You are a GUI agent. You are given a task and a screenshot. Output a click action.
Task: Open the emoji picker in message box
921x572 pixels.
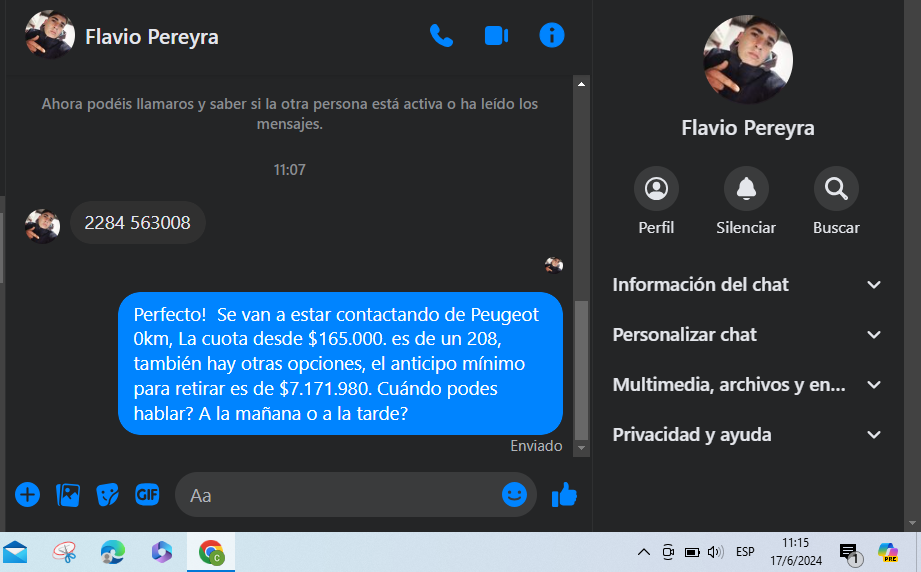[514, 494]
